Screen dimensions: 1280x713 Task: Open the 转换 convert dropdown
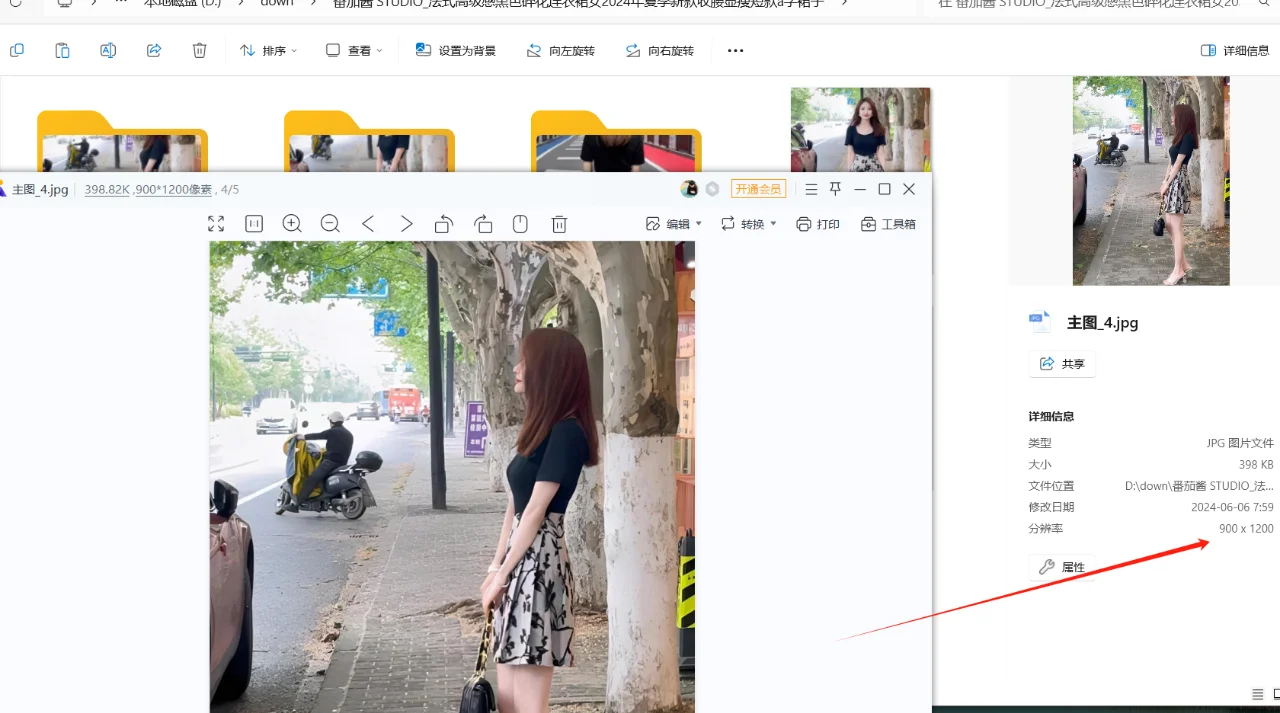[747, 223]
